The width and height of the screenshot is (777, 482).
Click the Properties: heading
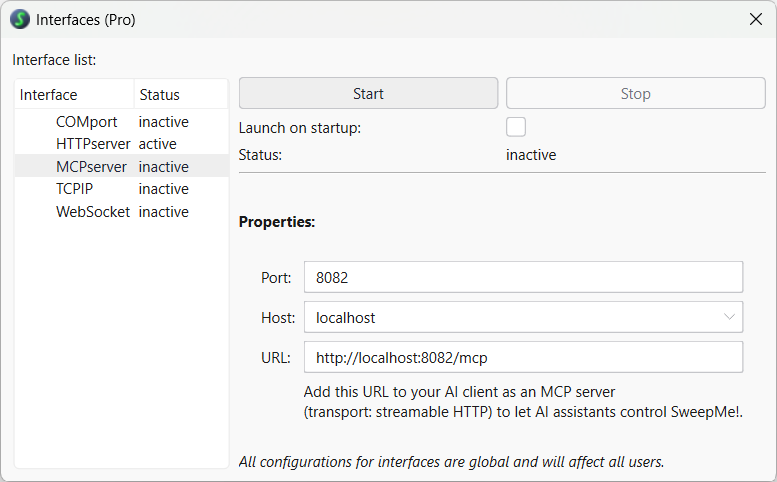click(277, 221)
